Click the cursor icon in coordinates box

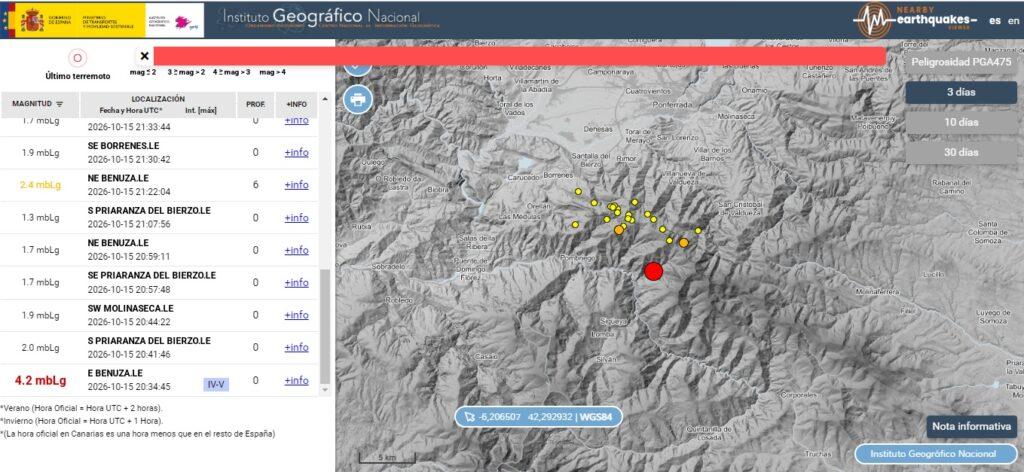click(x=470, y=417)
